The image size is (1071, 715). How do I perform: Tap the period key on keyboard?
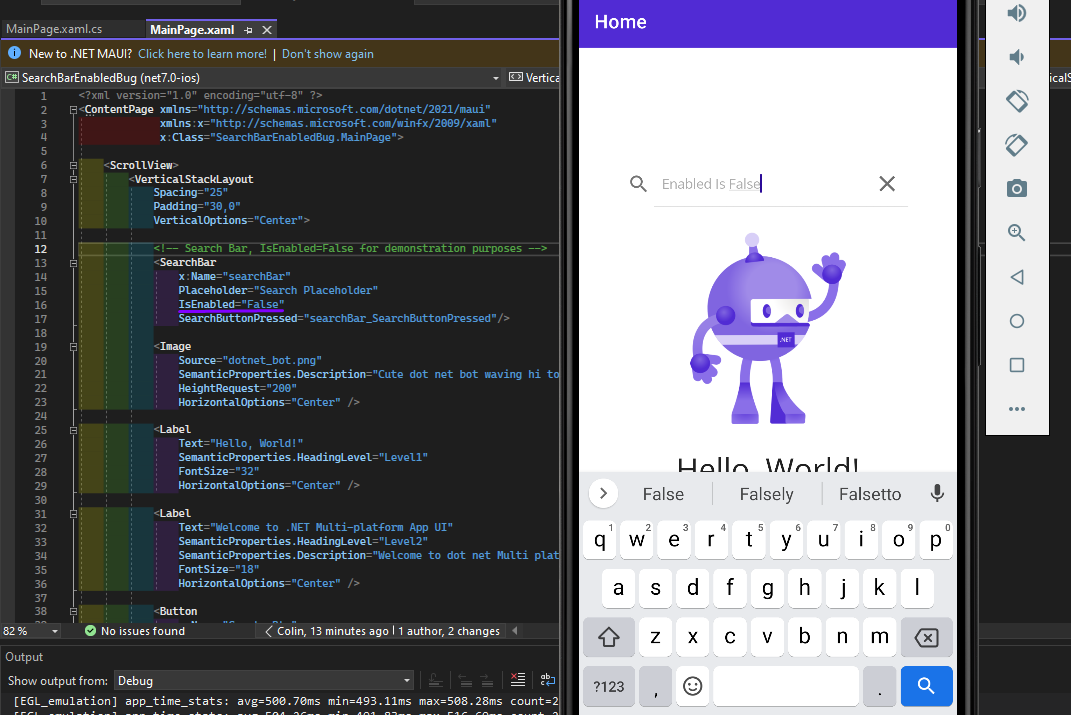(x=880, y=686)
